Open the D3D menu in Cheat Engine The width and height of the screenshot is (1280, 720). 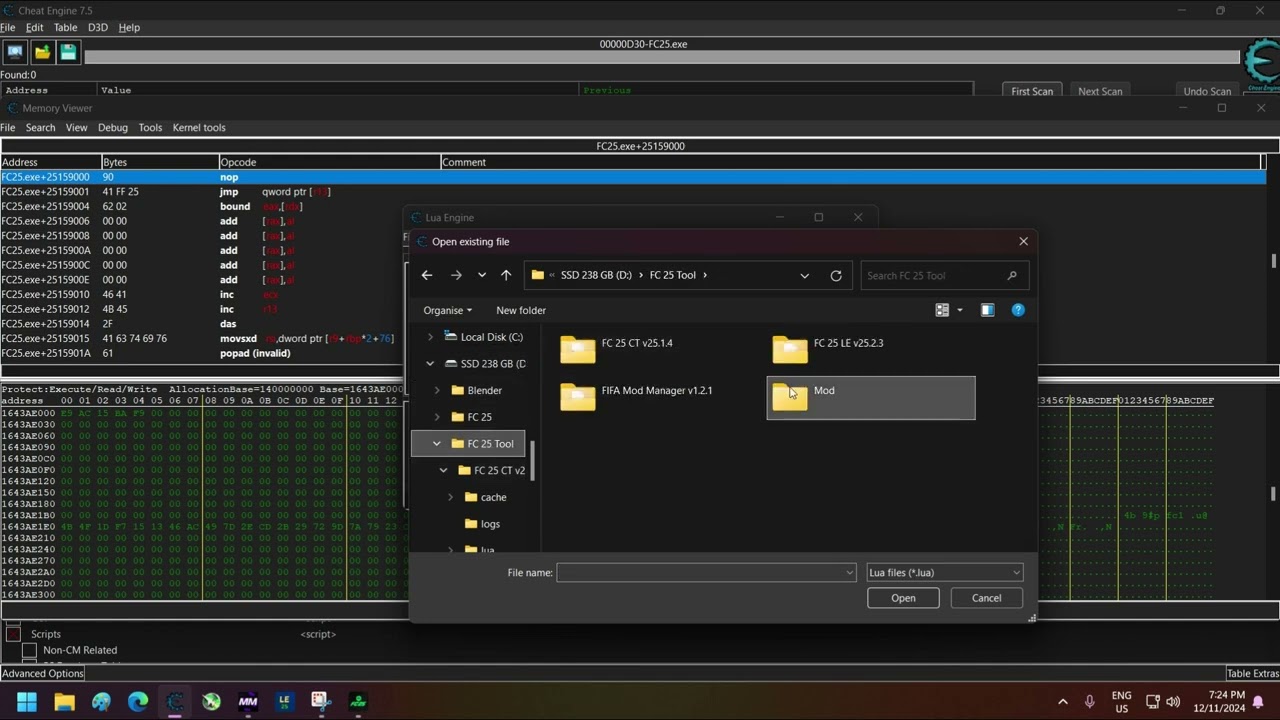click(x=97, y=27)
